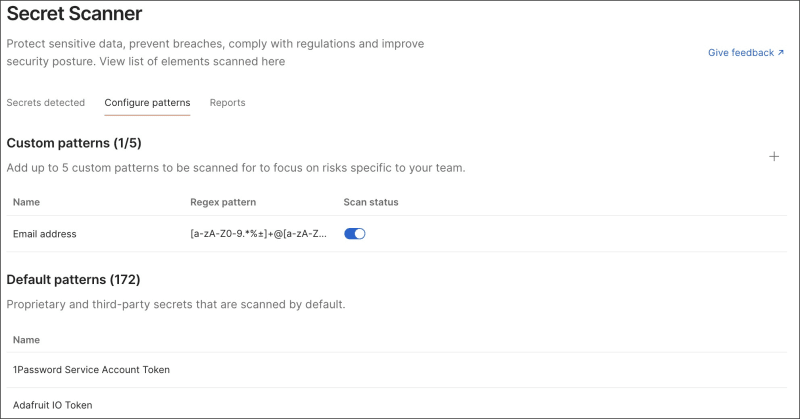Select the 1Password Service Account Token row
The width and height of the screenshot is (800, 419).
pyautogui.click(x=91, y=370)
